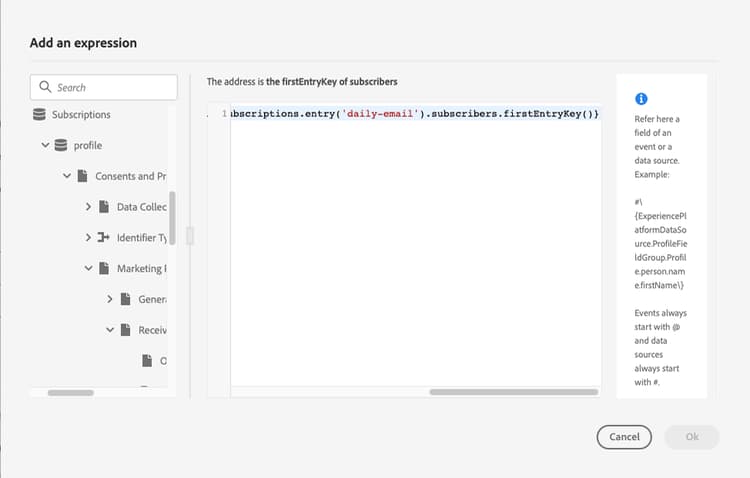Click the Subscriptions database icon
This screenshot has width=750, height=478.
(39, 114)
